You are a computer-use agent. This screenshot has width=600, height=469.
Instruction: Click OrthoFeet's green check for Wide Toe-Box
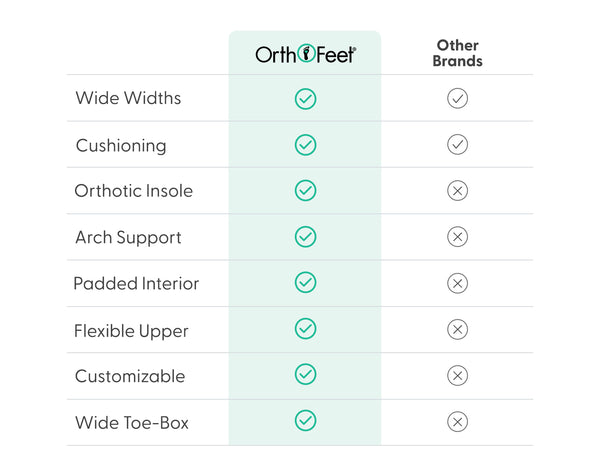(305, 421)
